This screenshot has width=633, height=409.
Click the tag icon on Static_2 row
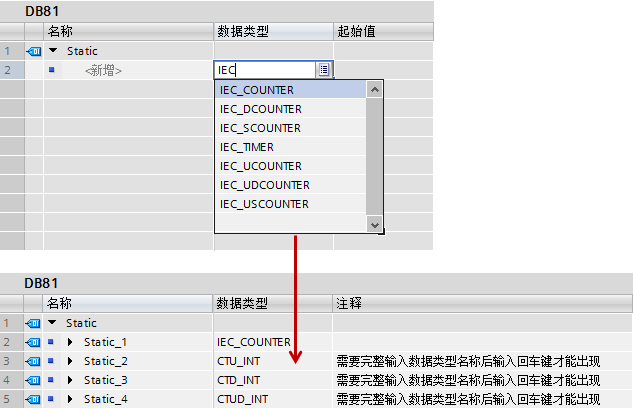tap(33, 361)
